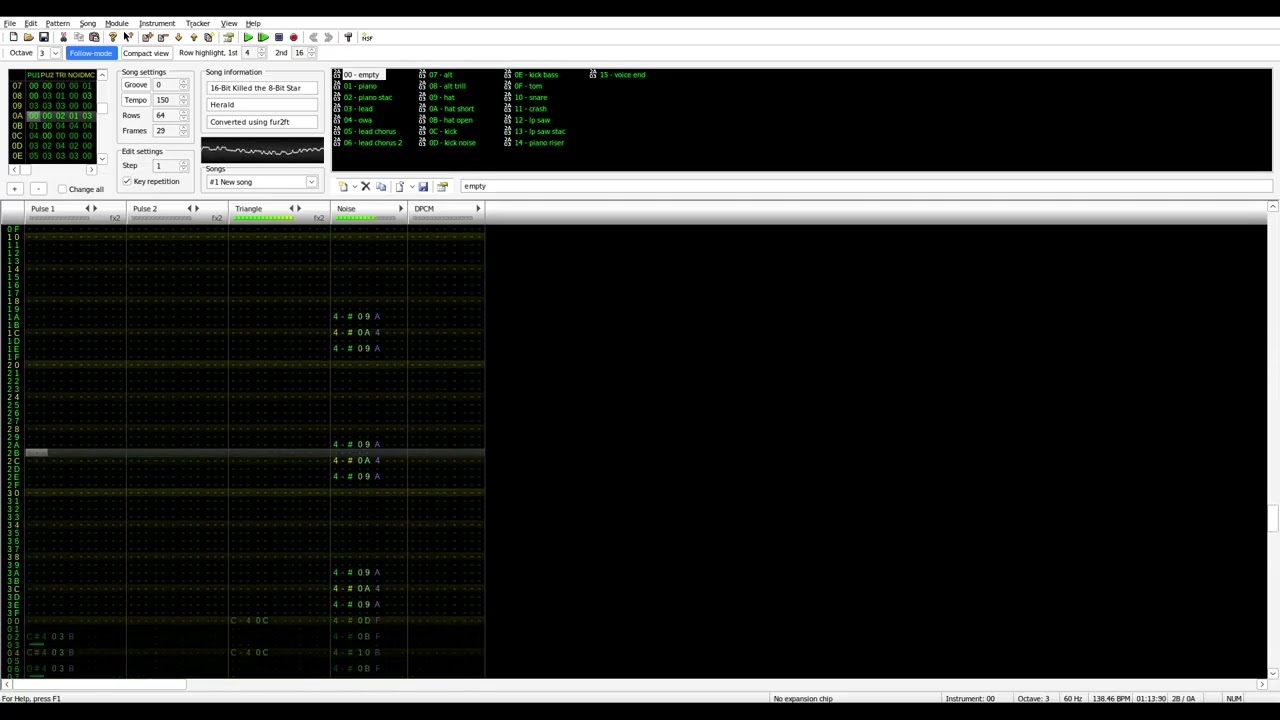Select the 0C - kick instrument
This screenshot has width=1280, height=720.
(443, 131)
